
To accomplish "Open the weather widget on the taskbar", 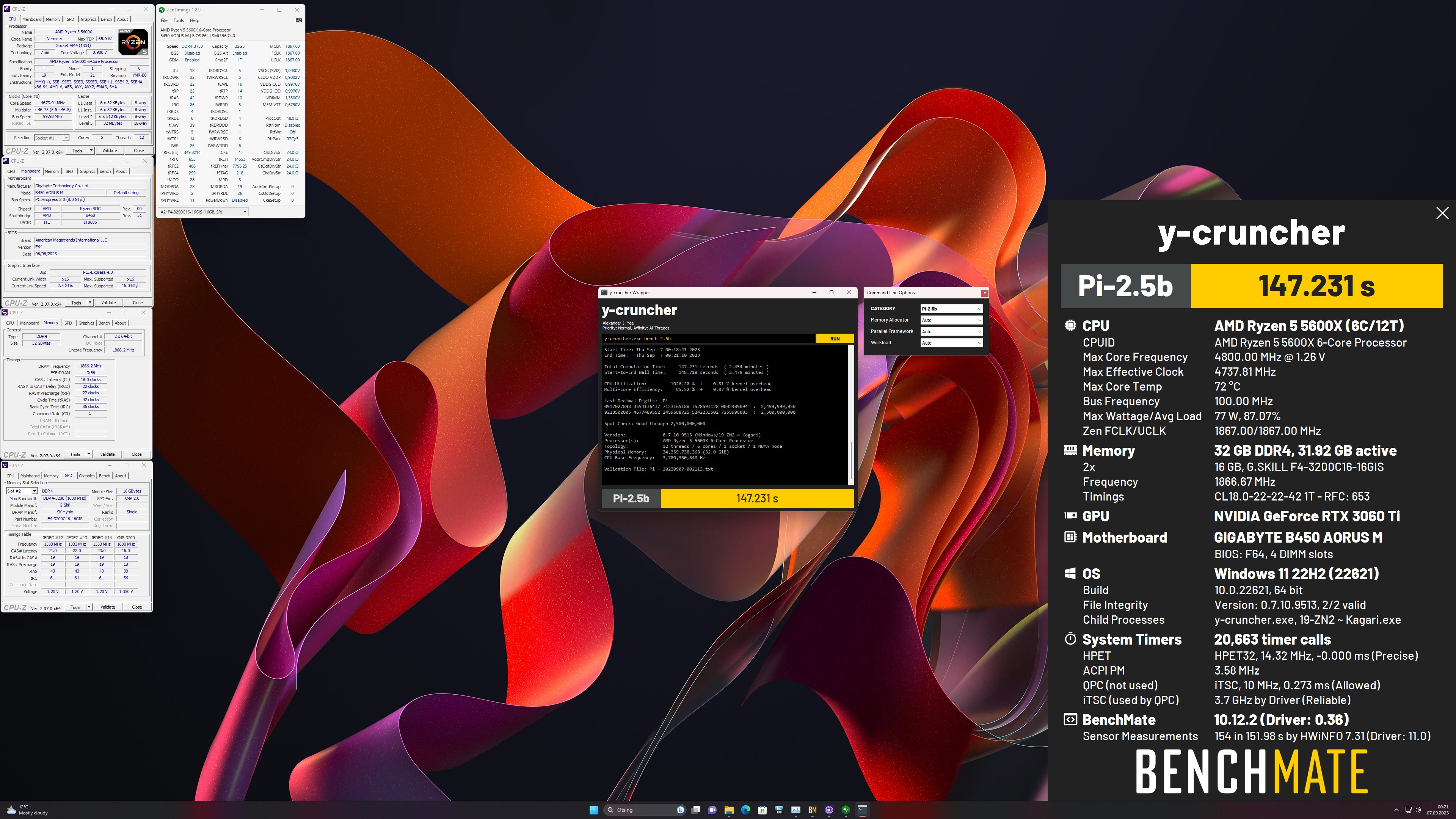I will (27, 810).
